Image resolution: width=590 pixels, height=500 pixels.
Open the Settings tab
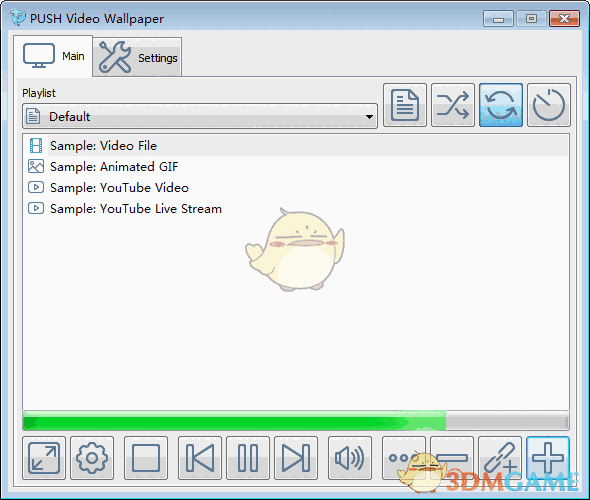(x=137, y=57)
